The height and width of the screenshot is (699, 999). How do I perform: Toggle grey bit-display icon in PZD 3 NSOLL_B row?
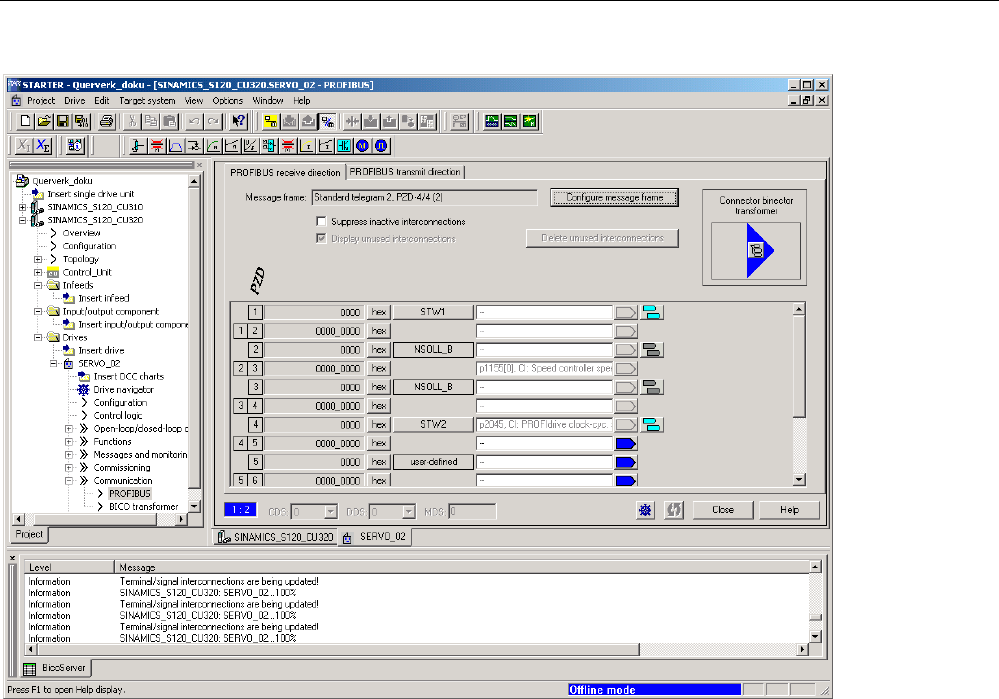652,387
